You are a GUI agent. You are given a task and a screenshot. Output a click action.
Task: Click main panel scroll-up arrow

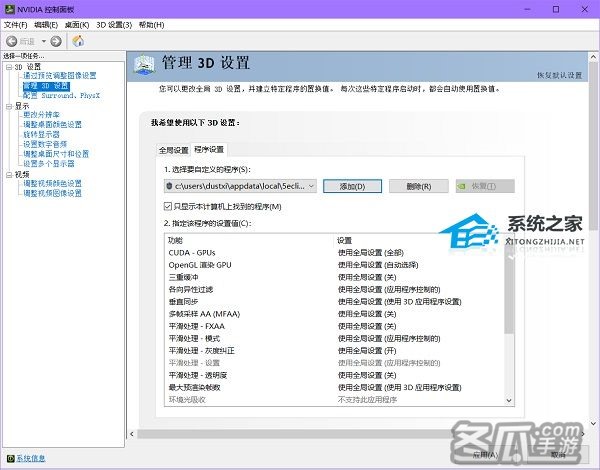(593, 57)
